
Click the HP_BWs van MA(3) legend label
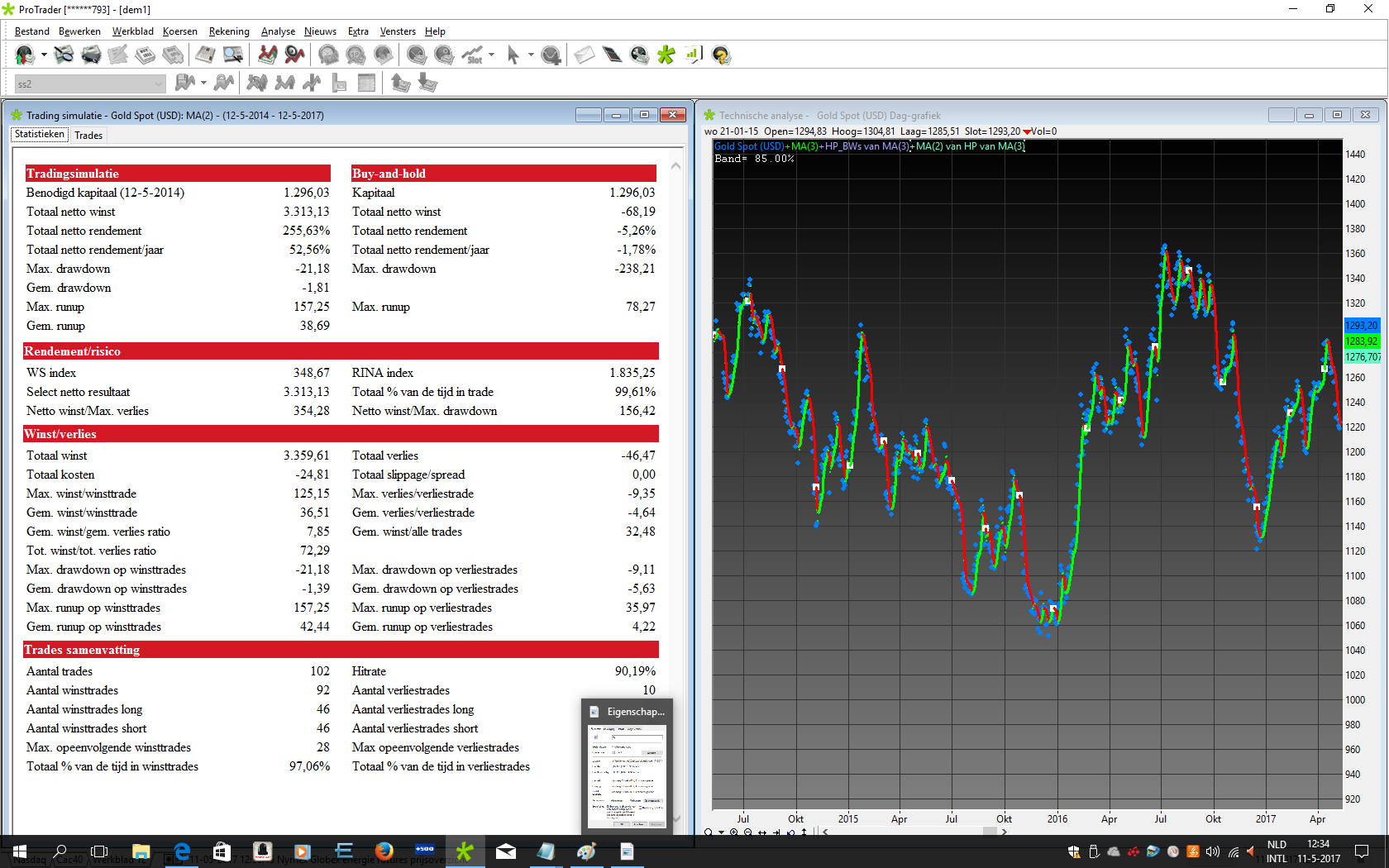(868, 146)
